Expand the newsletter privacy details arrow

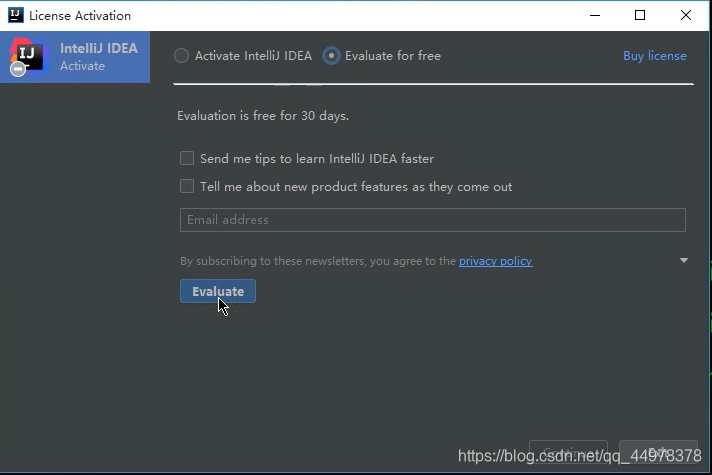tap(684, 260)
